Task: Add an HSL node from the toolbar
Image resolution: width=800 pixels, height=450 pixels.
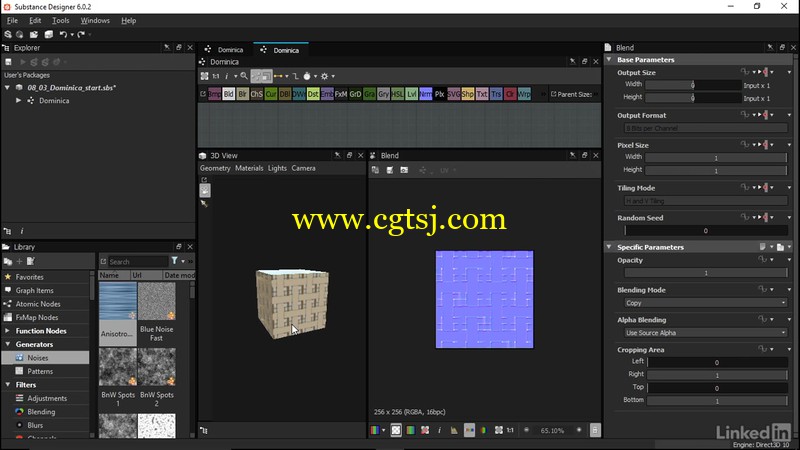Action: tap(397, 94)
